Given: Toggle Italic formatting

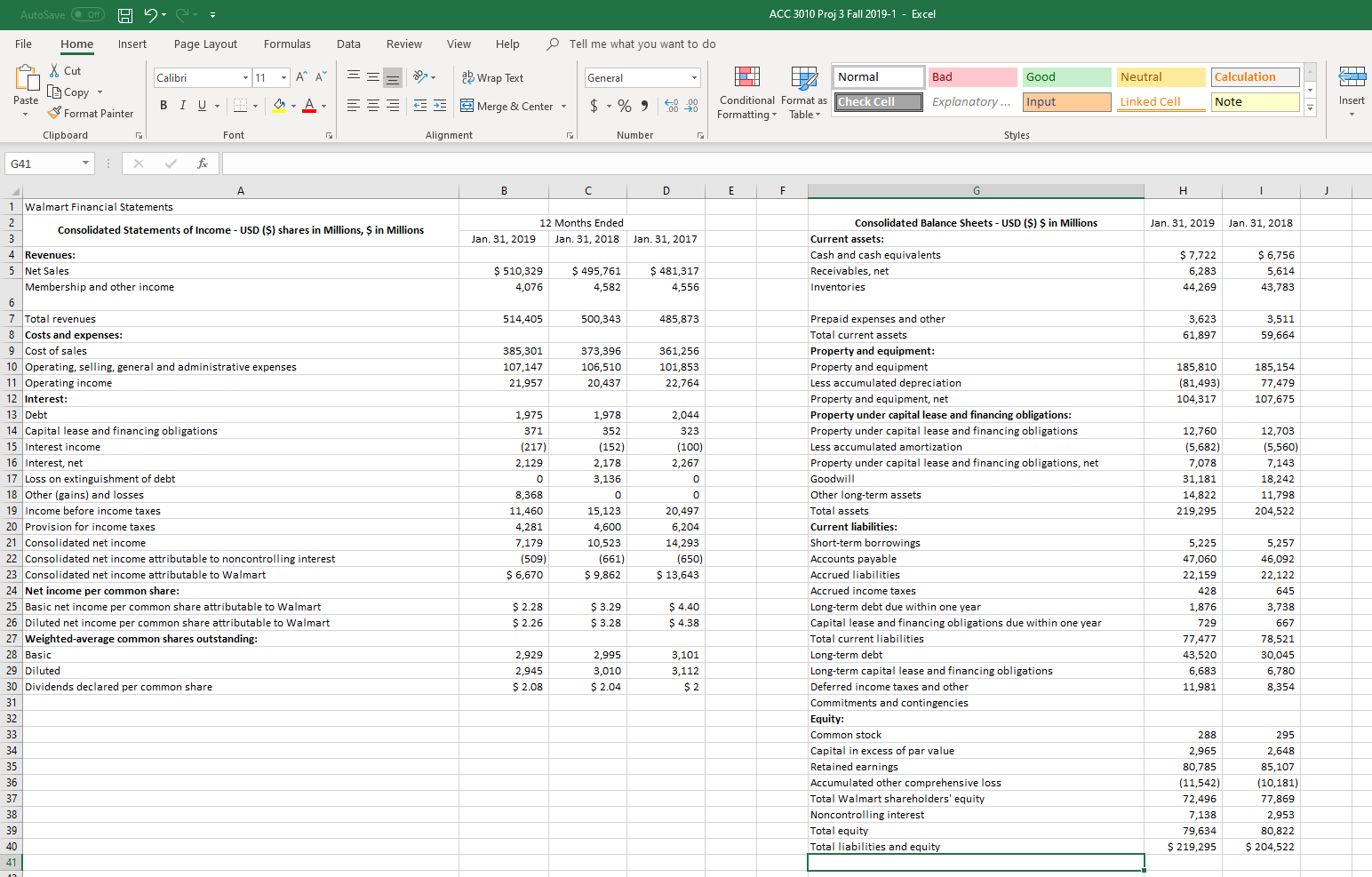Looking at the screenshot, I should [x=183, y=106].
